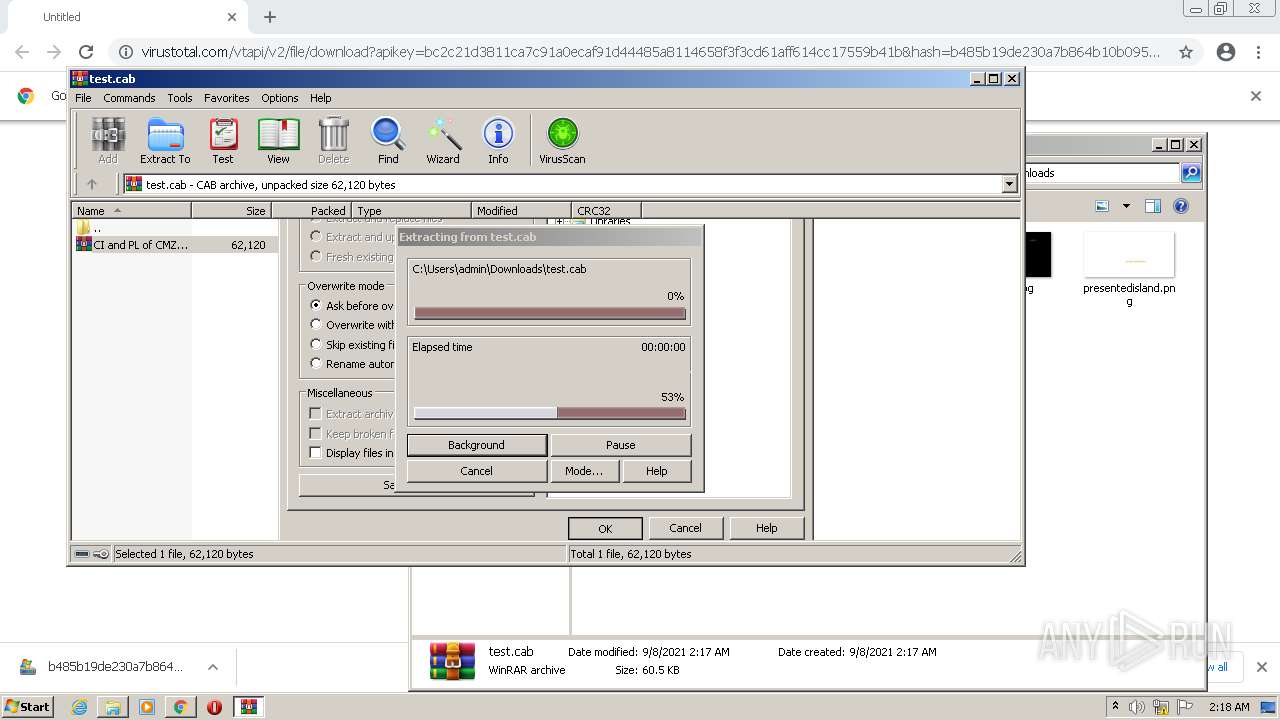The image size is (1280, 720).
Task: Click the Delete trash can icon
Action: point(333,140)
